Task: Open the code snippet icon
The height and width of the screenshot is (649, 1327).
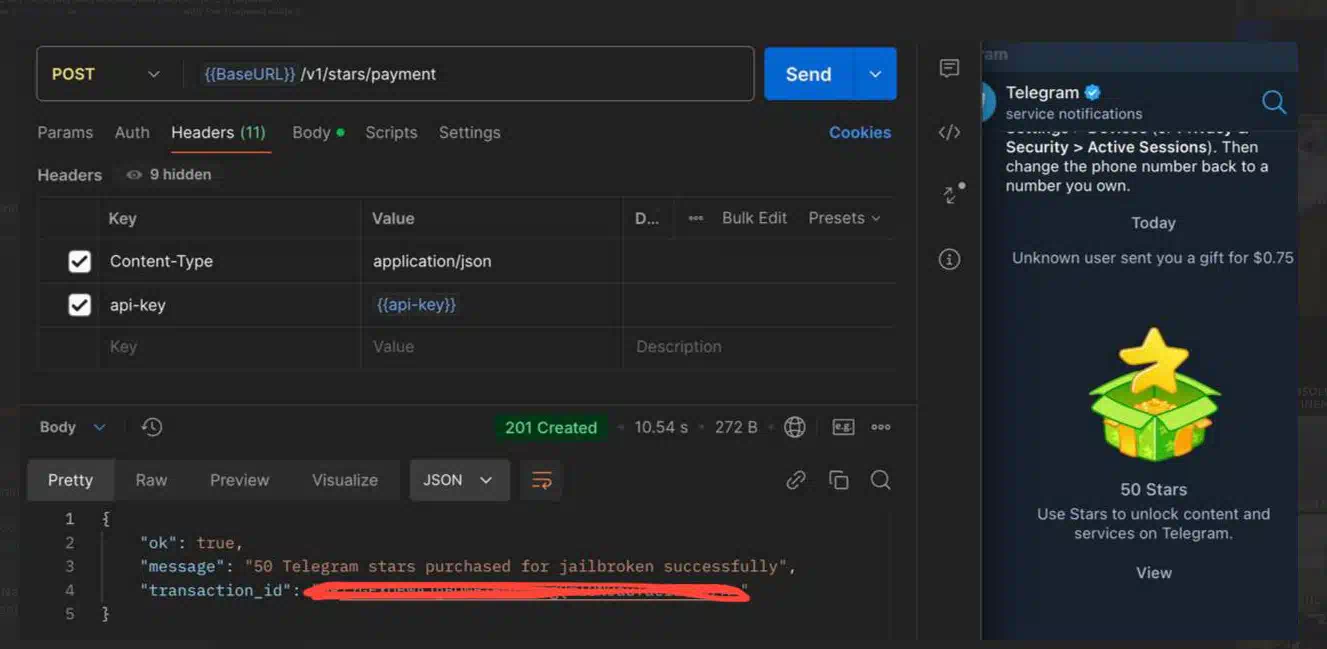Action: pos(949,132)
